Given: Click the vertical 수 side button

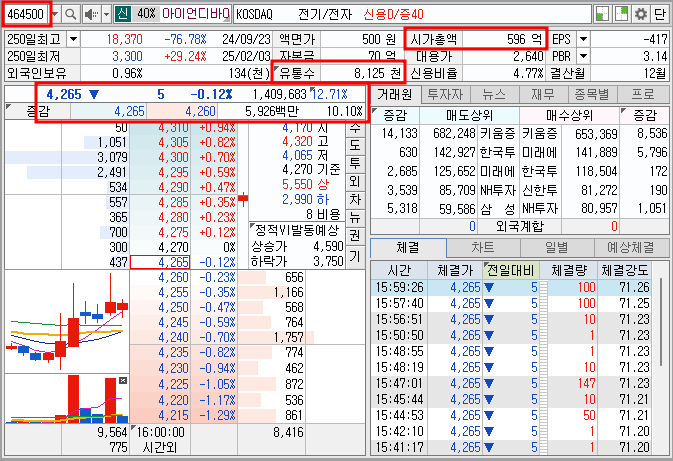Looking at the screenshot, I should (x=355, y=128).
